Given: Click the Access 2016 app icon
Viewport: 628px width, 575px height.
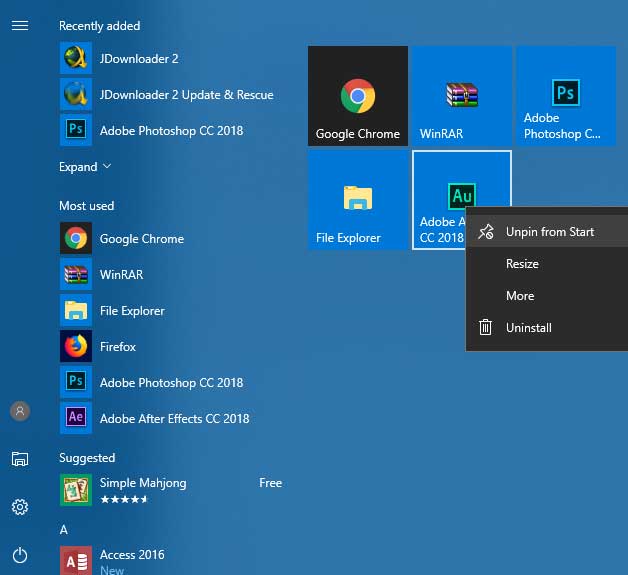Looking at the screenshot, I should [x=76, y=561].
